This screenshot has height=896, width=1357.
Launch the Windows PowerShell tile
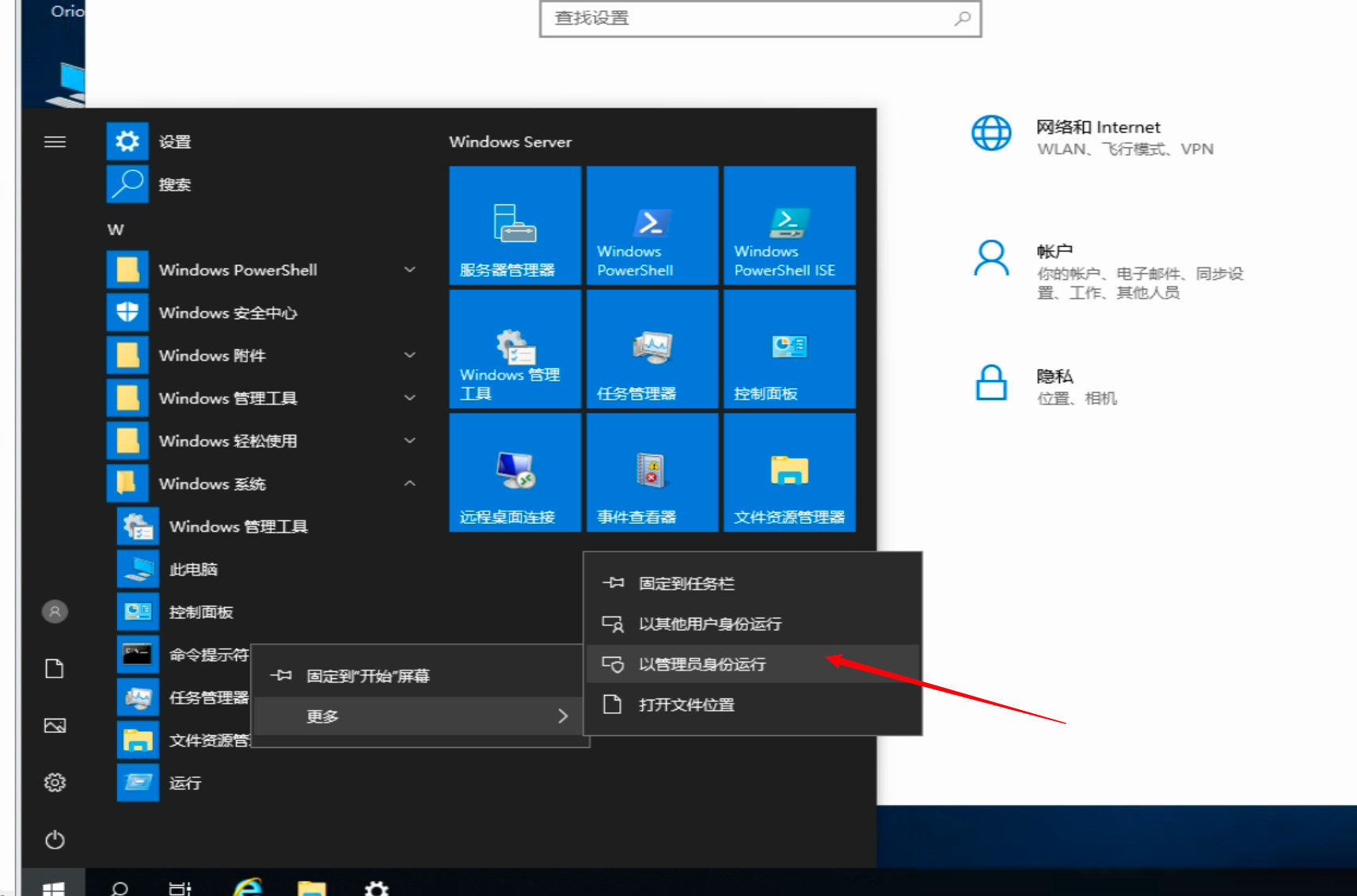(x=652, y=226)
